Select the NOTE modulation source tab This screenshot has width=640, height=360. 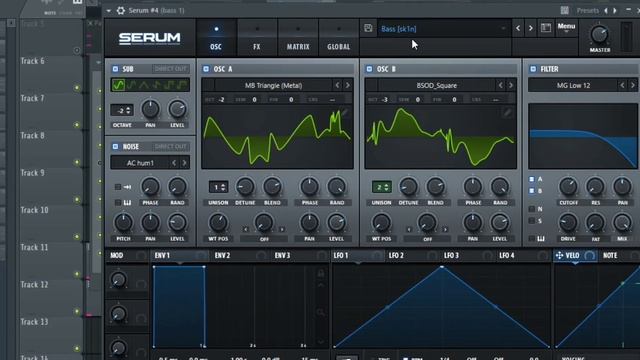[x=610, y=256]
